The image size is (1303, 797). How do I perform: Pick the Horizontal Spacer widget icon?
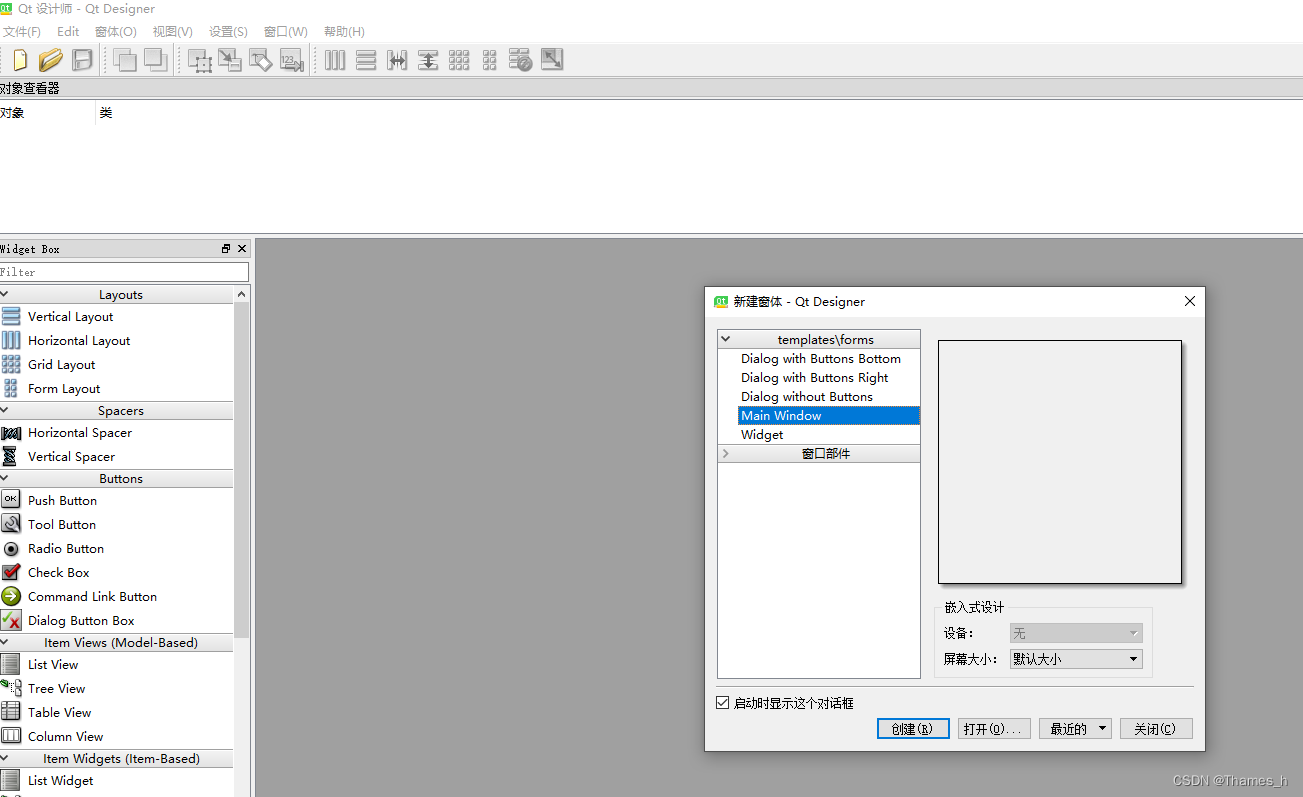(11, 432)
